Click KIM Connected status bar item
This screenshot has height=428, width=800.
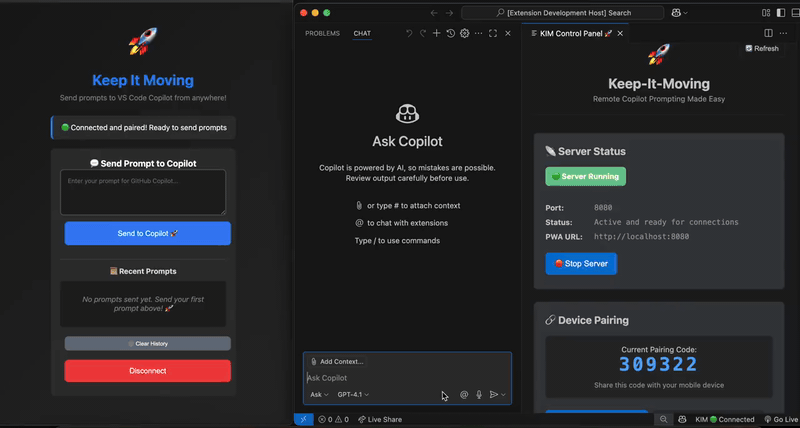coord(724,419)
